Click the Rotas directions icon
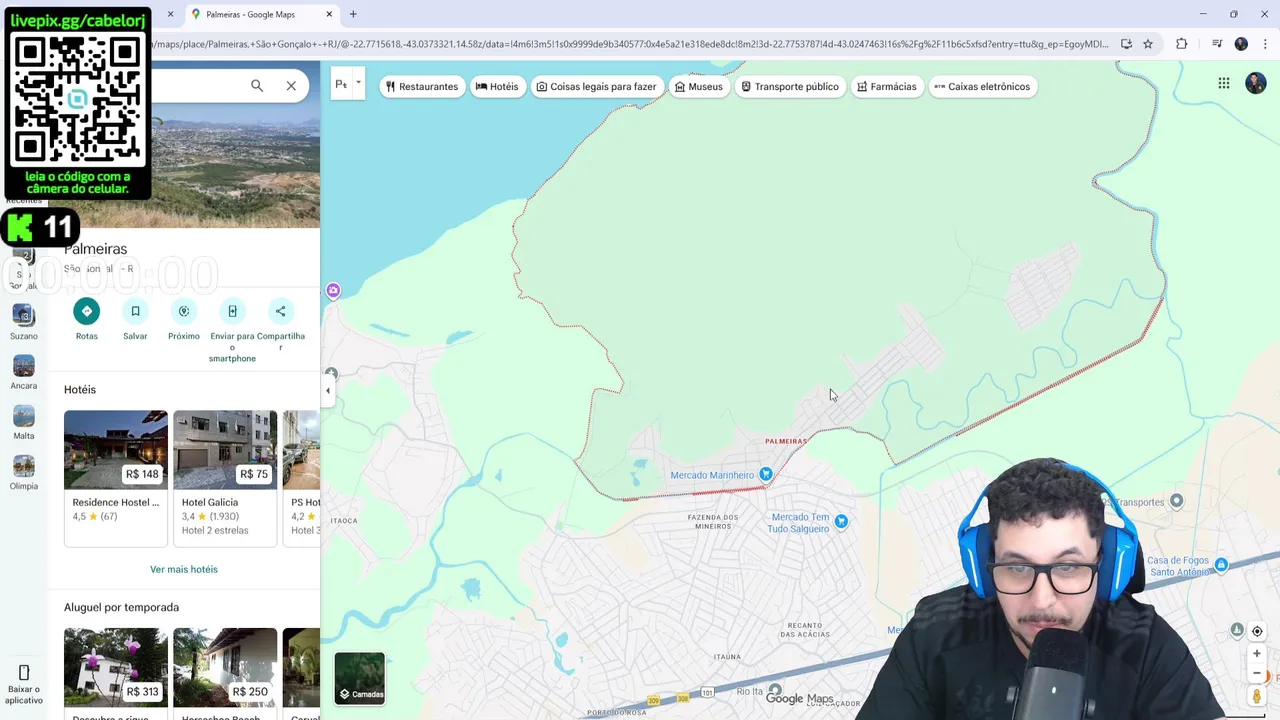 (87, 311)
